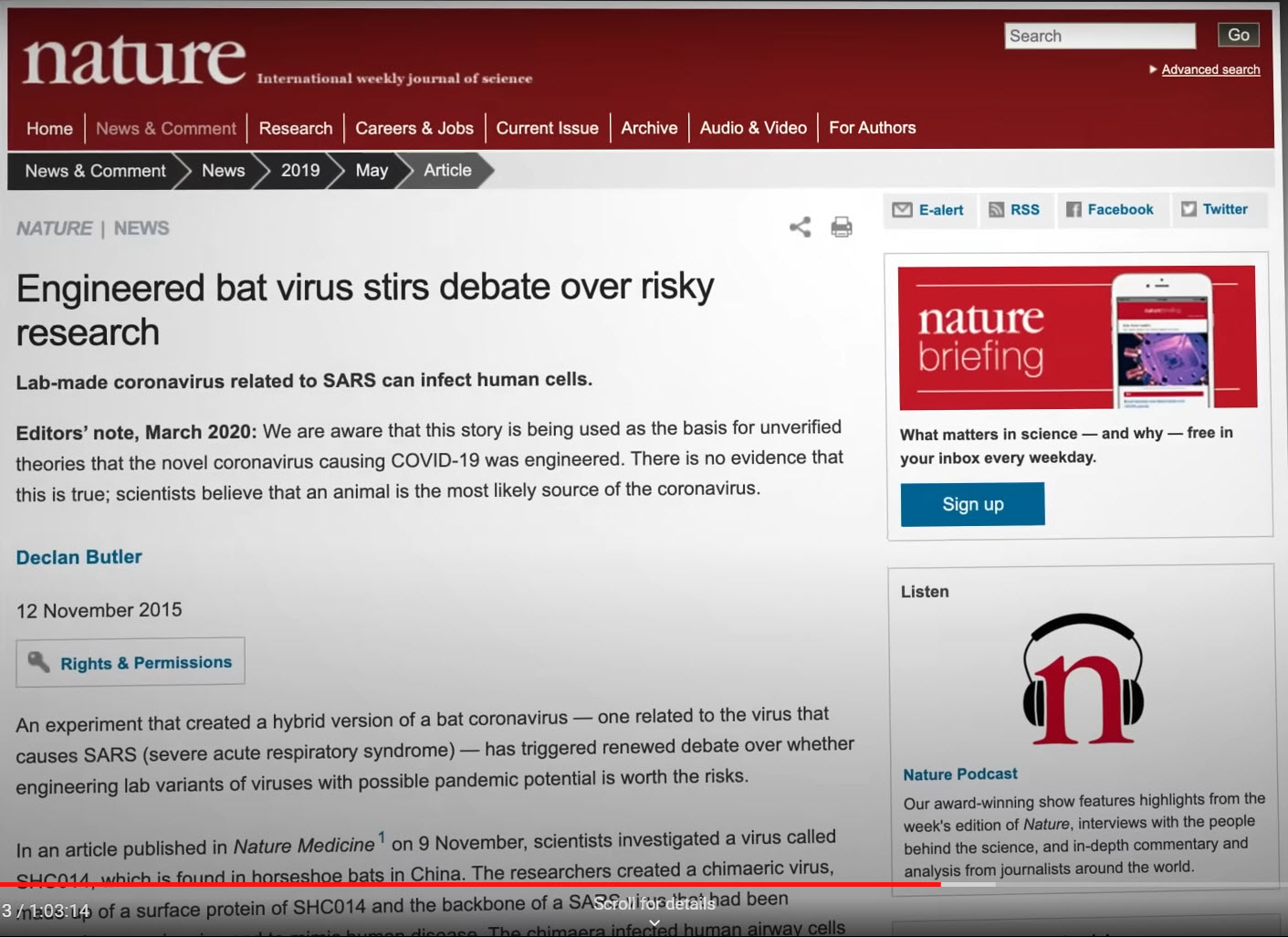Open the E-alert envelope link
Image resolution: width=1288 pixels, height=937 pixels.
point(928,210)
